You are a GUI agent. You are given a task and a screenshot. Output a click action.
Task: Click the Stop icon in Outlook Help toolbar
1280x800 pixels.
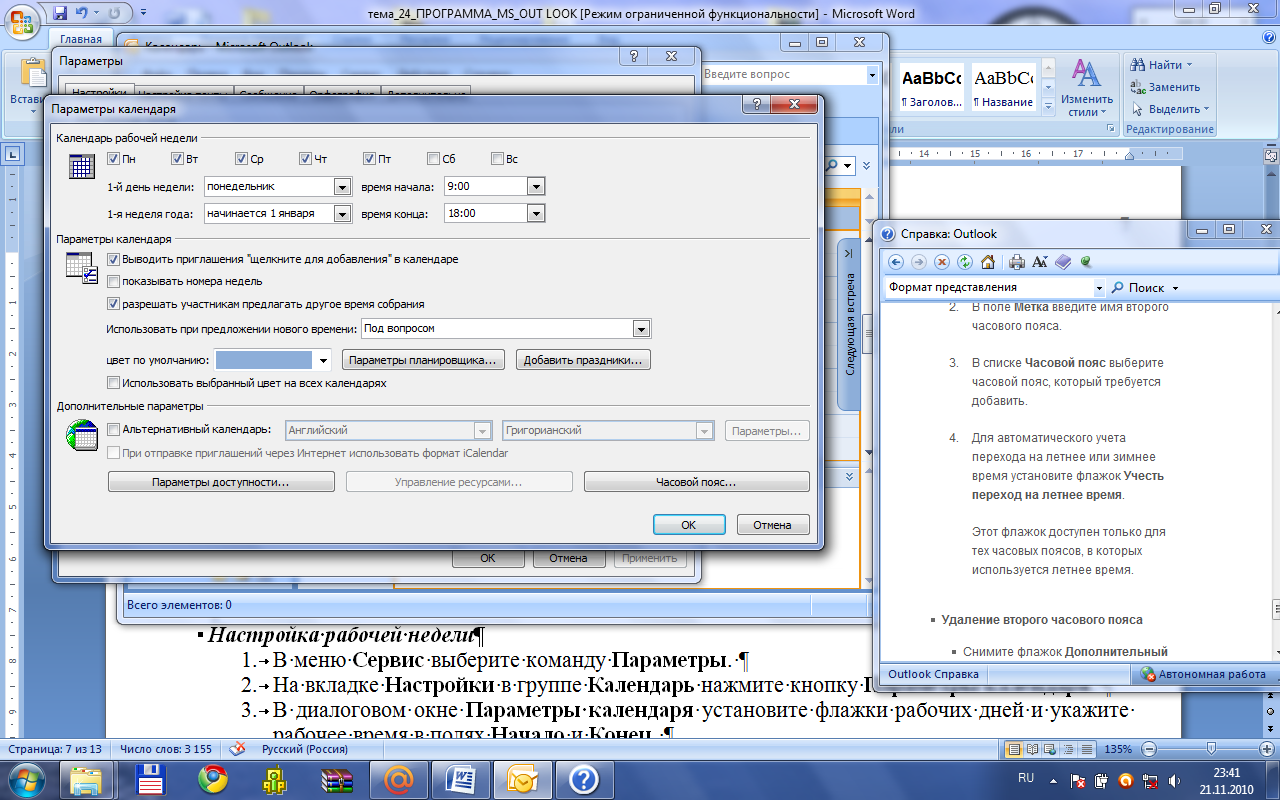pos(942,262)
